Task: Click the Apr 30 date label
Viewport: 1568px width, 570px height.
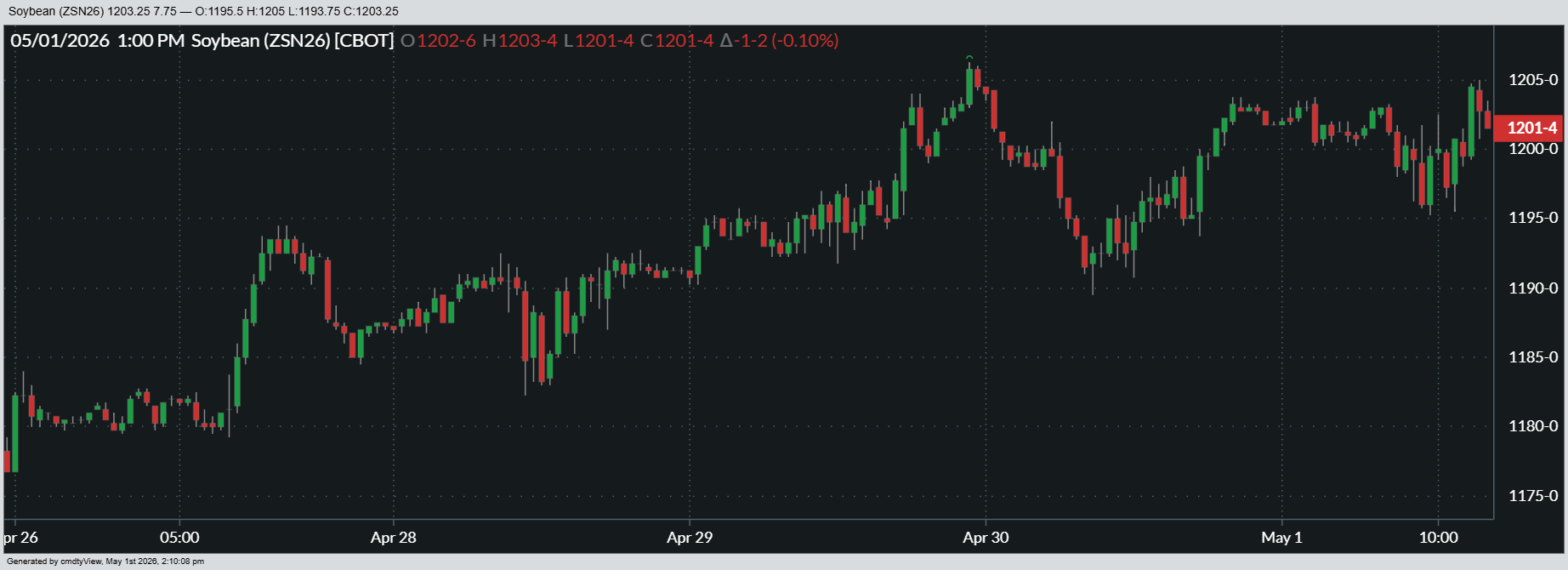Action: pyautogui.click(x=986, y=538)
